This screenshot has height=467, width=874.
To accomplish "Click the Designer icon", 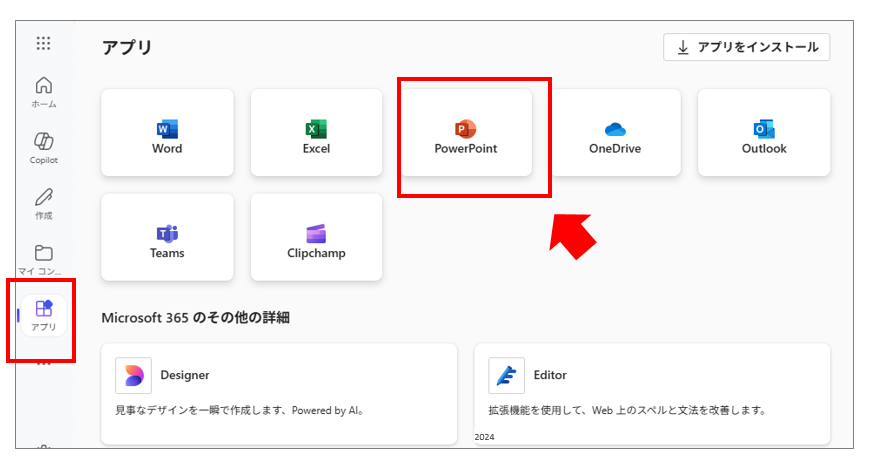I will coord(133,376).
